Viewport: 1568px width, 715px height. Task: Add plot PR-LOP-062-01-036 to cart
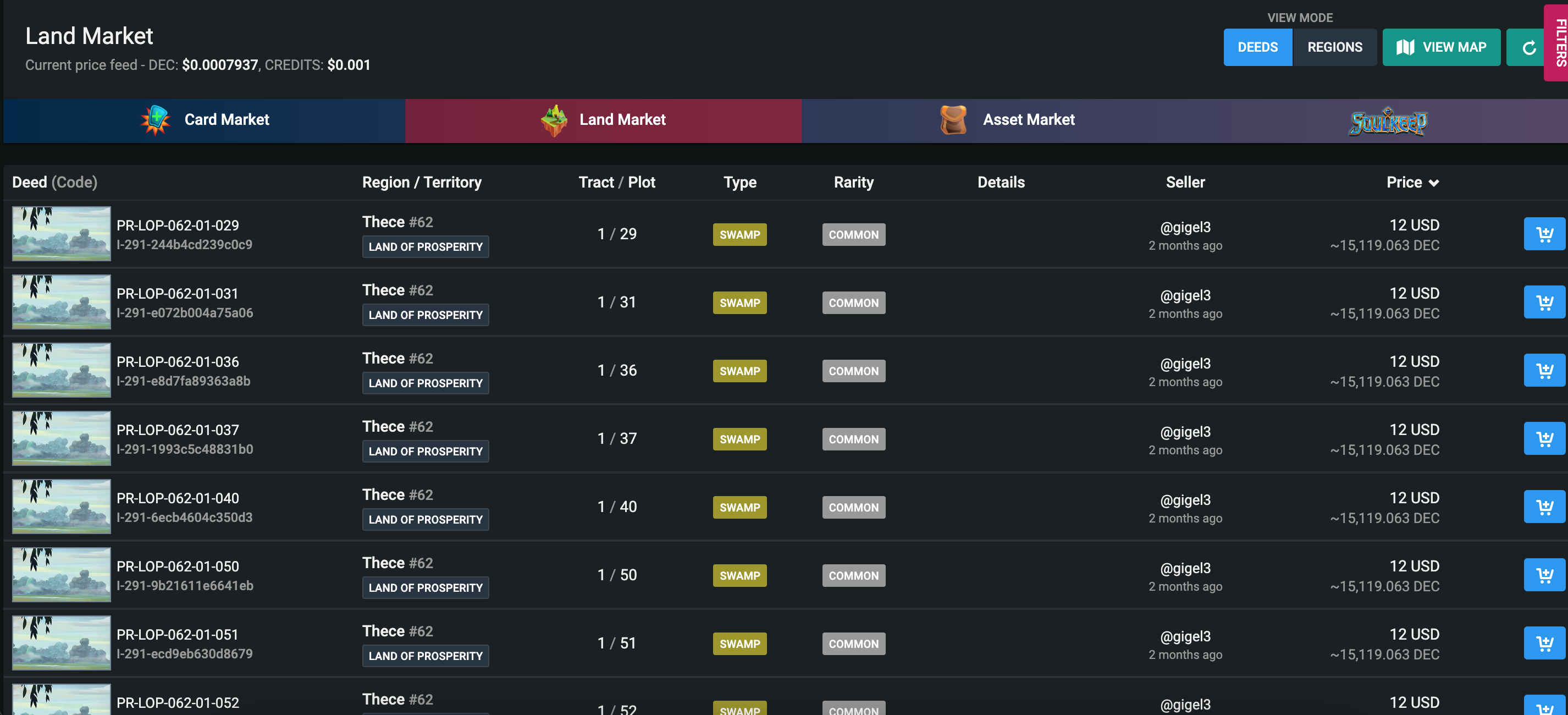point(1544,370)
